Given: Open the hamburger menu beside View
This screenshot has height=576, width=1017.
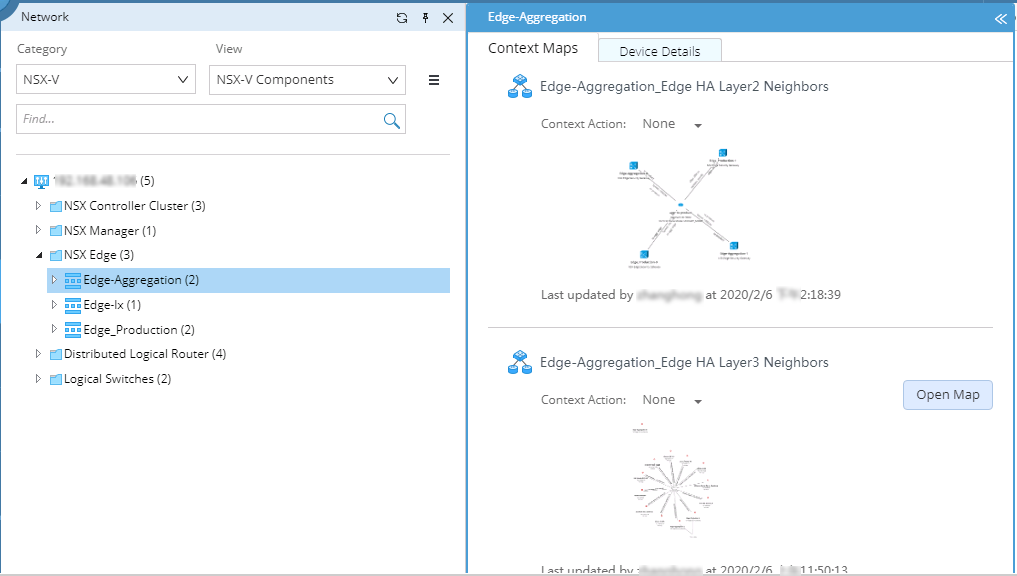Looking at the screenshot, I should (434, 80).
